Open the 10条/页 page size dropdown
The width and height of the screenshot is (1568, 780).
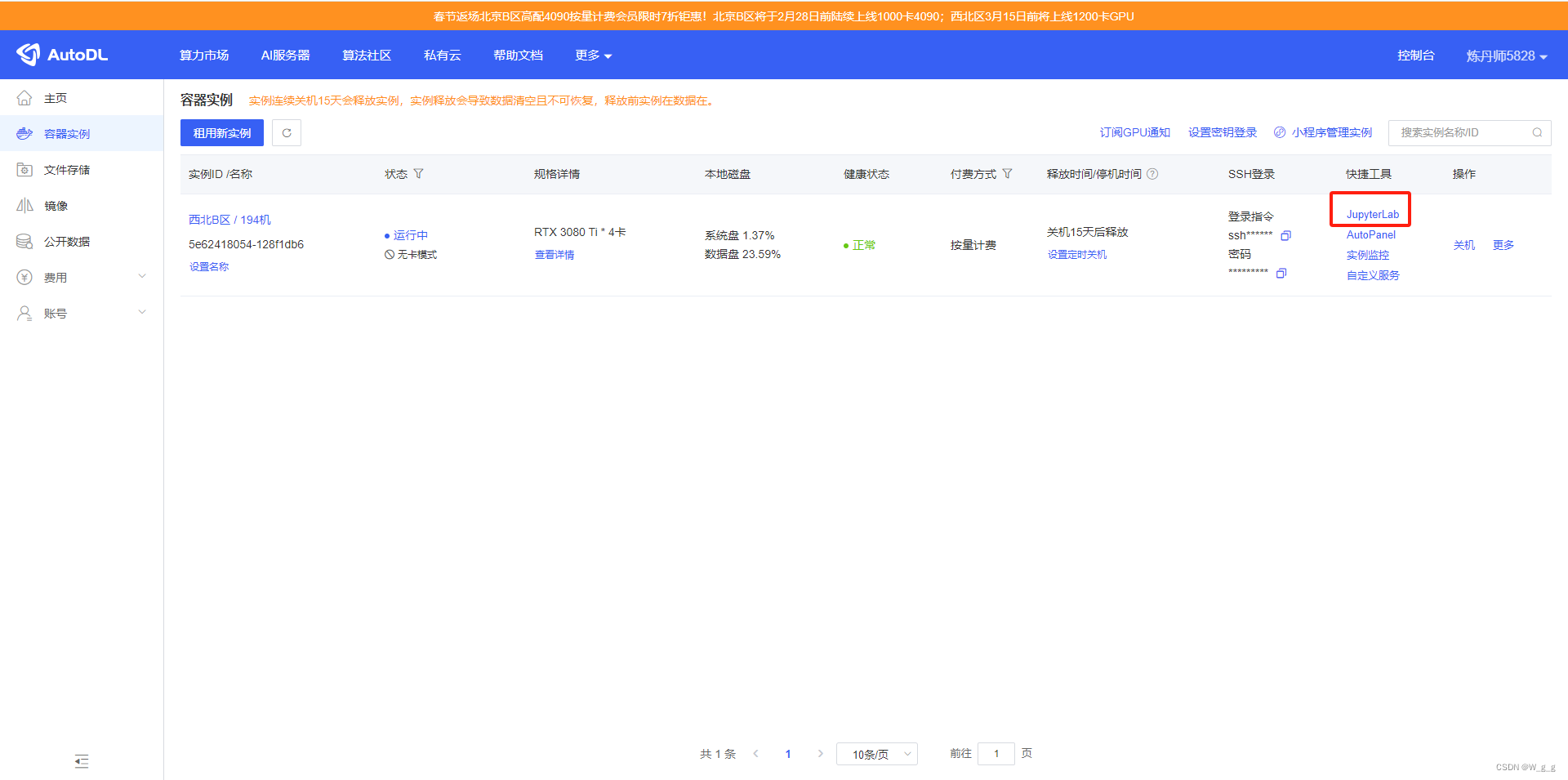tap(876, 753)
